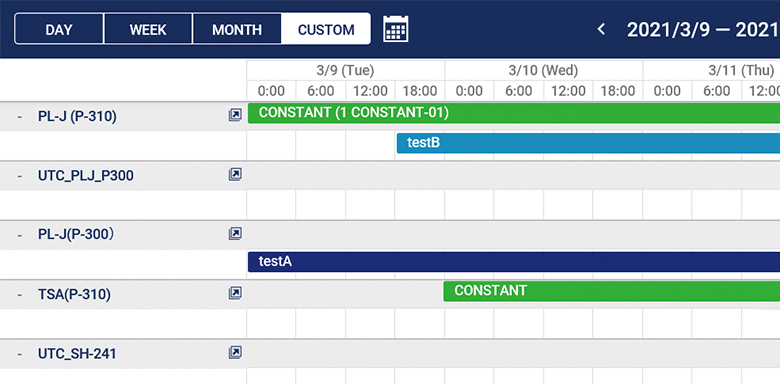Open the calendar date picker icon

pyautogui.click(x=395, y=29)
